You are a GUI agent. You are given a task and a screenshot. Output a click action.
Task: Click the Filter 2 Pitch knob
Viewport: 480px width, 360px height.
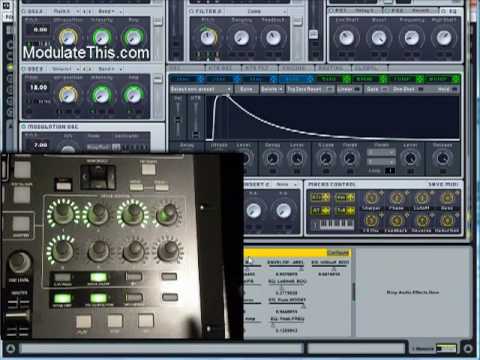pyautogui.click(x=208, y=38)
